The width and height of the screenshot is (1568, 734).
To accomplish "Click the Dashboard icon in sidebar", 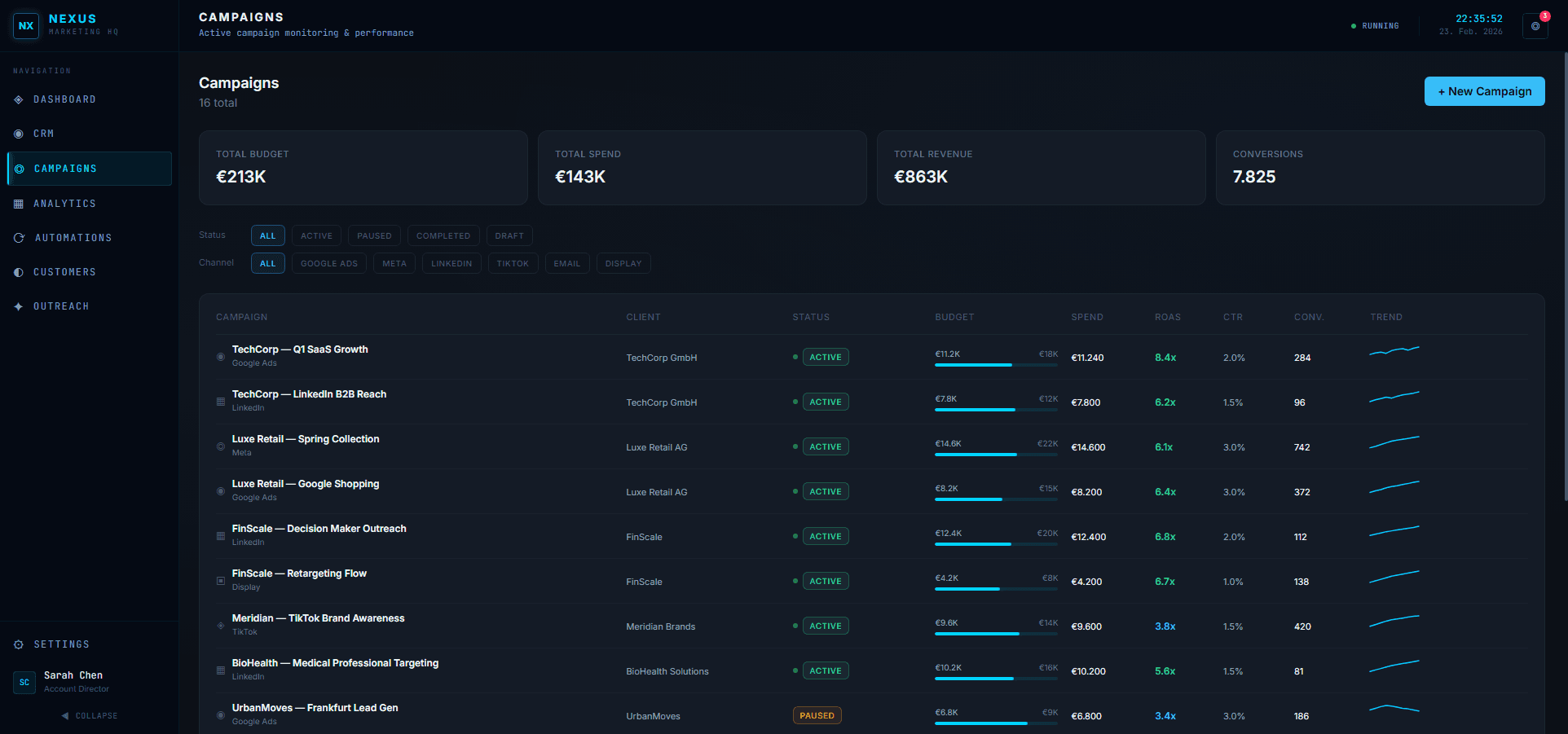I will click(19, 99).
